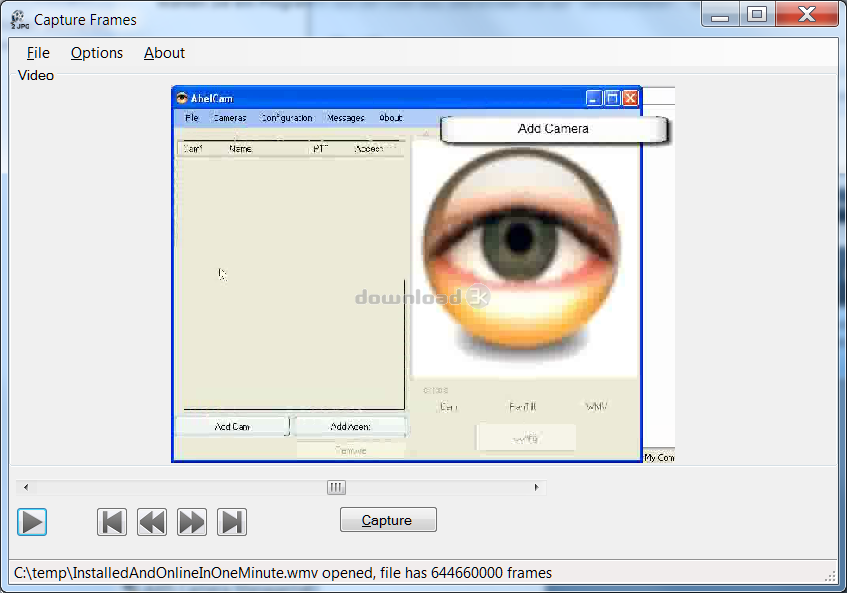Viewport: 847px width, 593px height.
Task: Open the File menu
Action: tap(38, 53)
